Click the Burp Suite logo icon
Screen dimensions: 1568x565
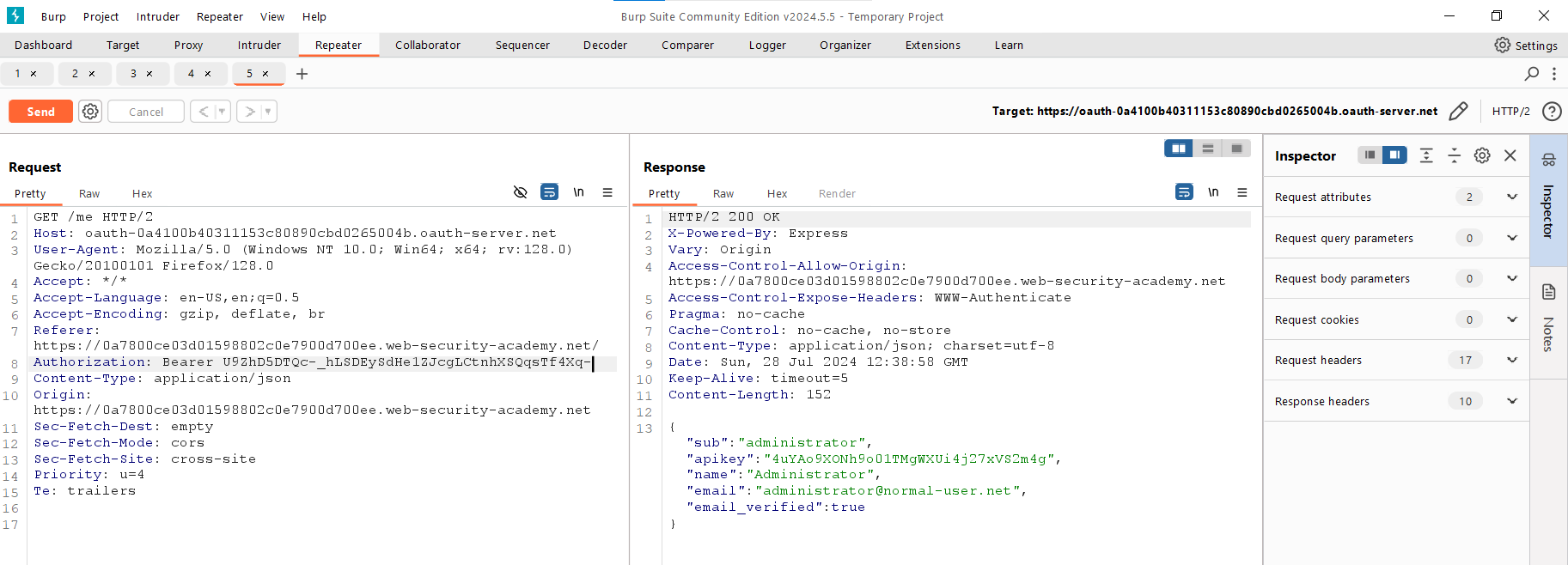15,15
